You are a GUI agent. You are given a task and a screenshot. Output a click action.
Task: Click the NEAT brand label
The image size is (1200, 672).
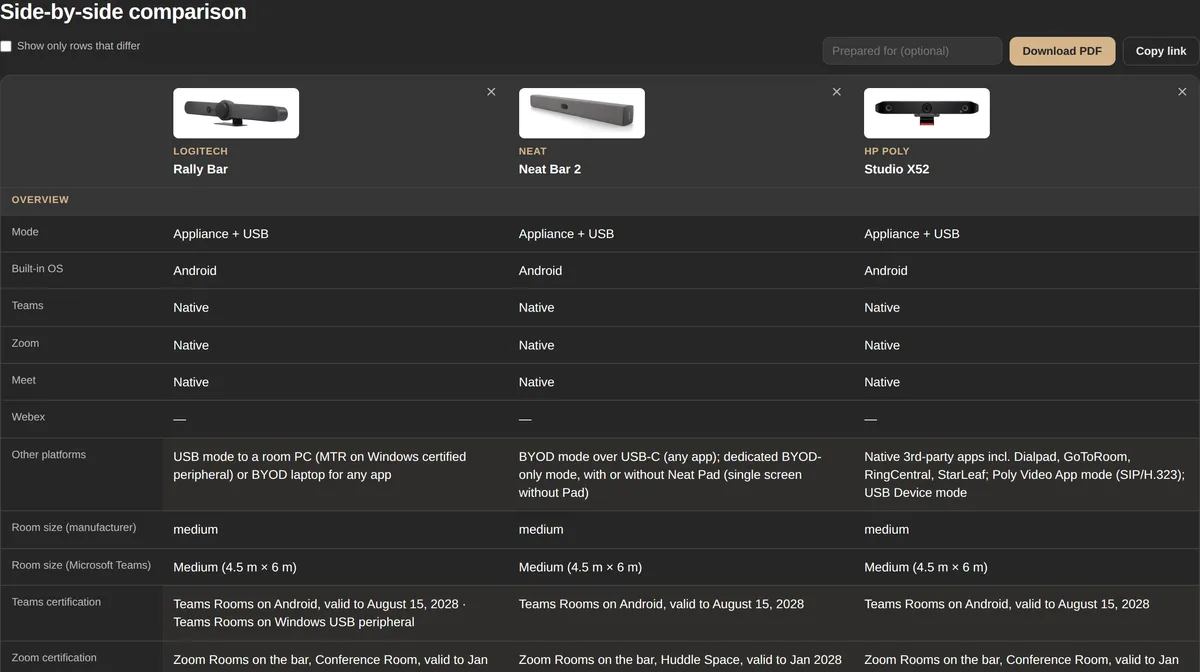(533, 151)
